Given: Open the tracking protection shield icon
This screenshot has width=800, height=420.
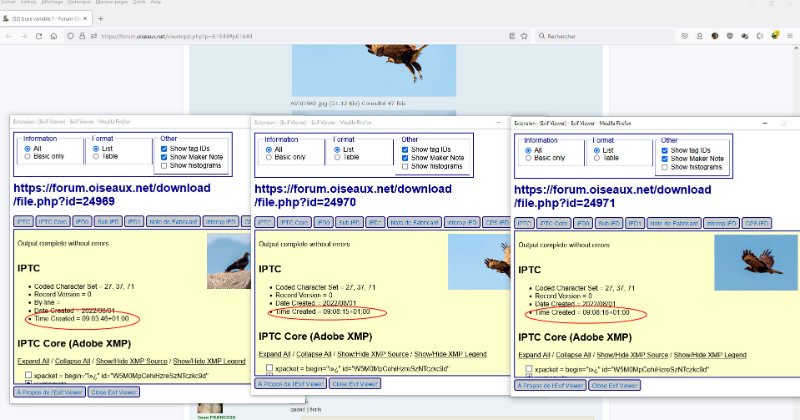Looking at the screenshot, I should (x=71, y=36).
